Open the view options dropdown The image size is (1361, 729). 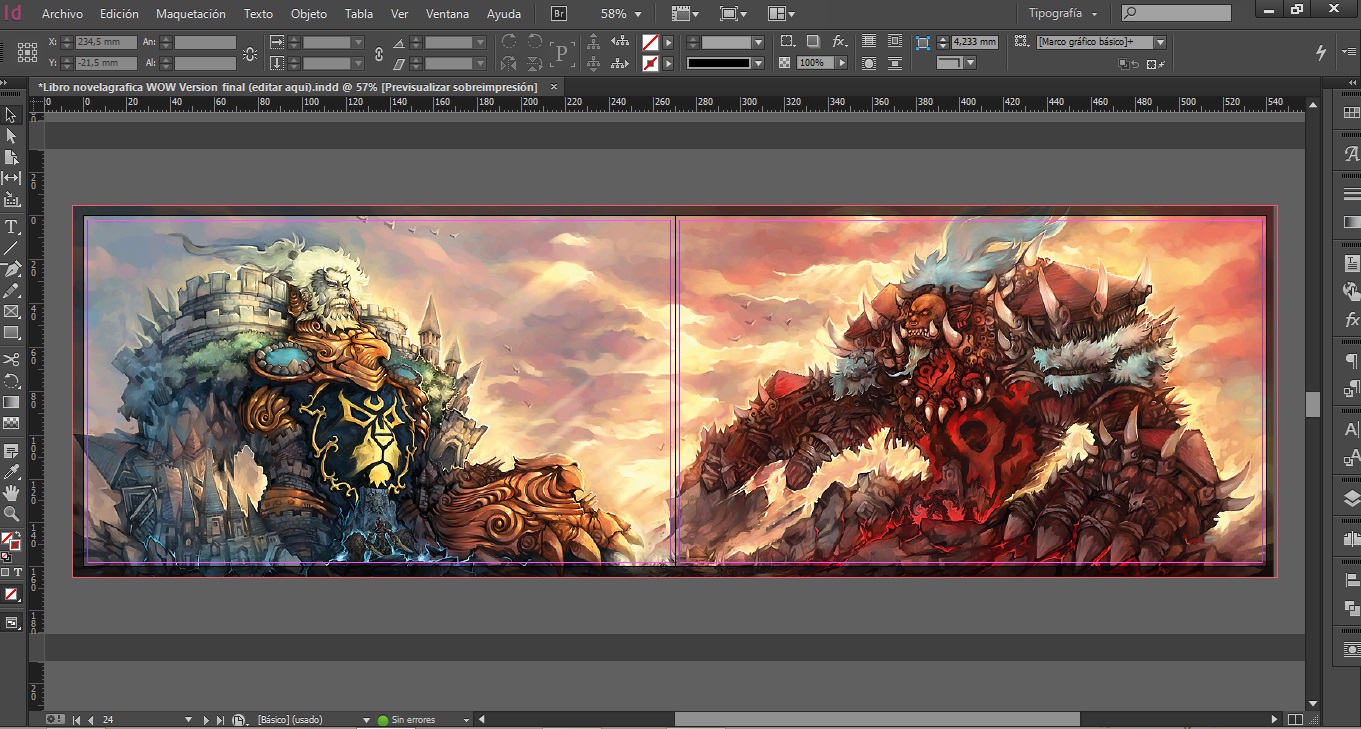[686, 14]
